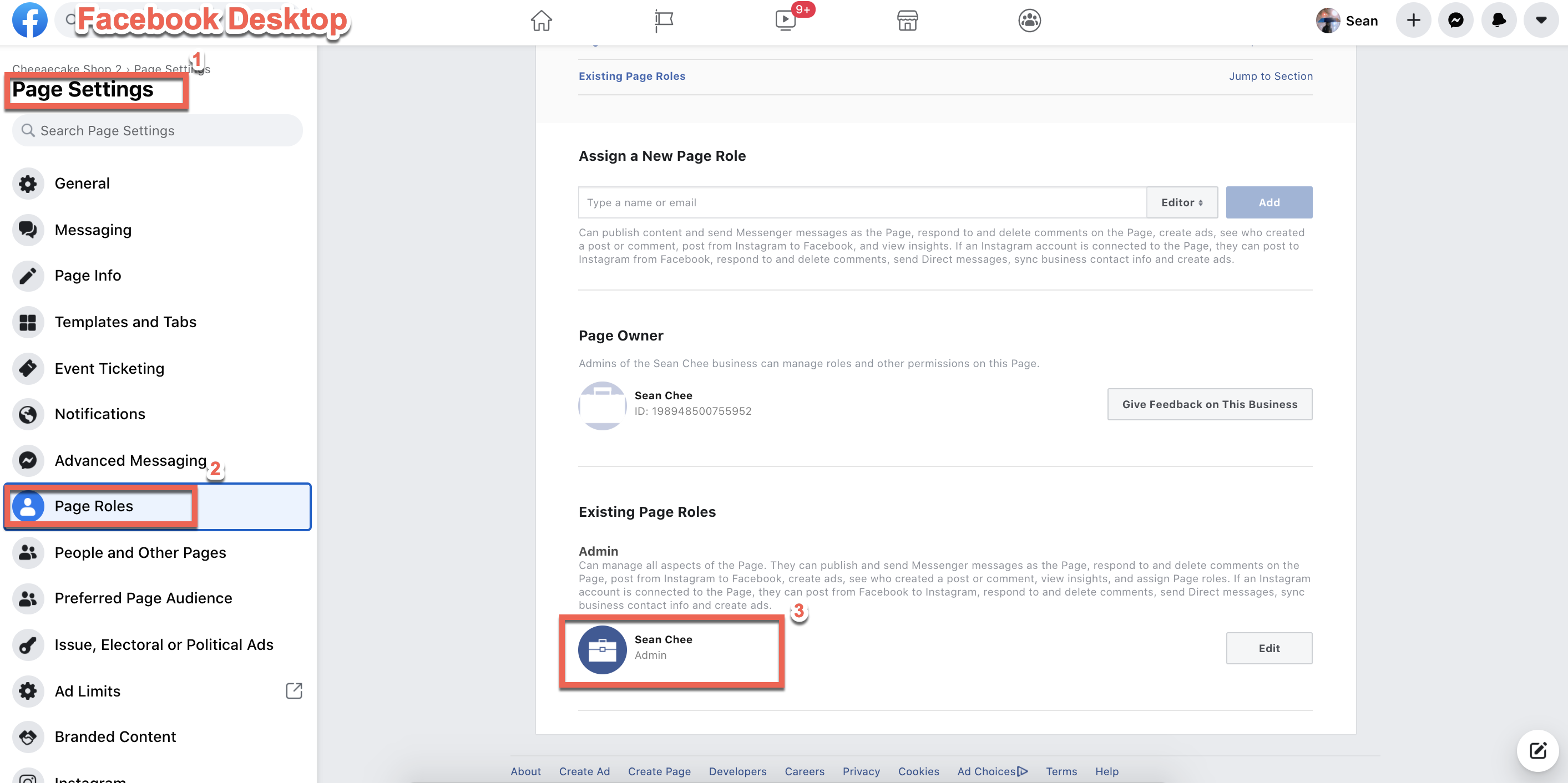Open the Messenger icon in top bar
This screenshot has height=783, width=1568.
(x=1455, y=20)
